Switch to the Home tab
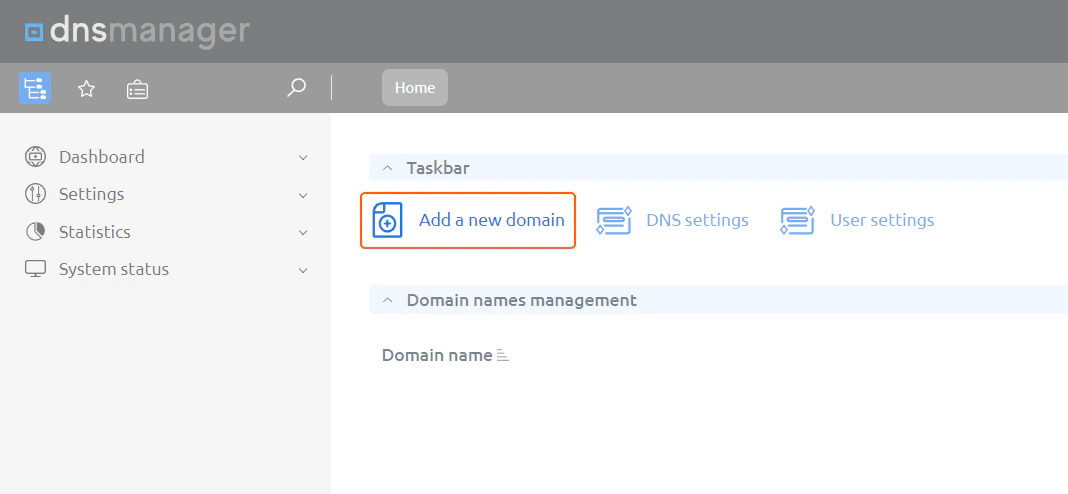This screenshot has height=494, width=1068. point(415,87)
